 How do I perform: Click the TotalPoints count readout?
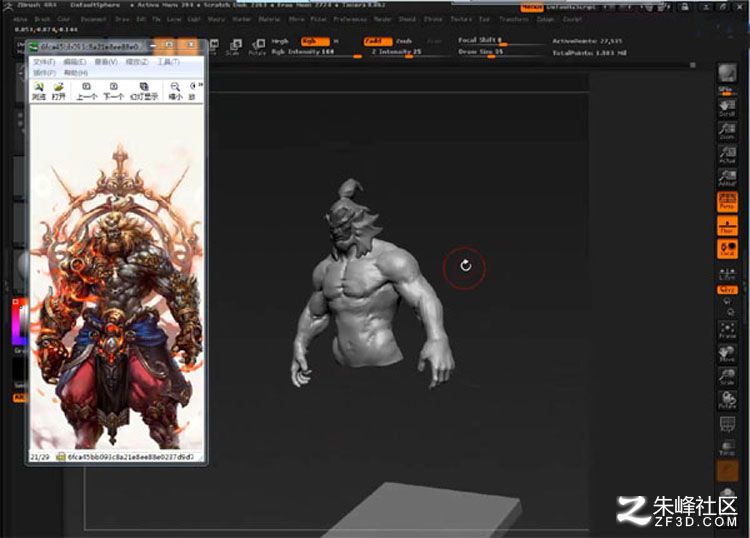589,53
